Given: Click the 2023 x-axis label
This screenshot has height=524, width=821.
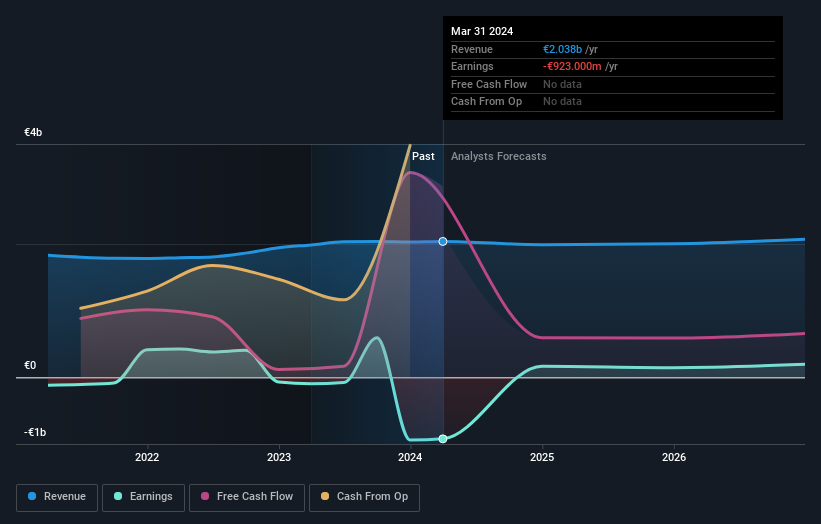Looking at the screenshot, I should (279, 457).
